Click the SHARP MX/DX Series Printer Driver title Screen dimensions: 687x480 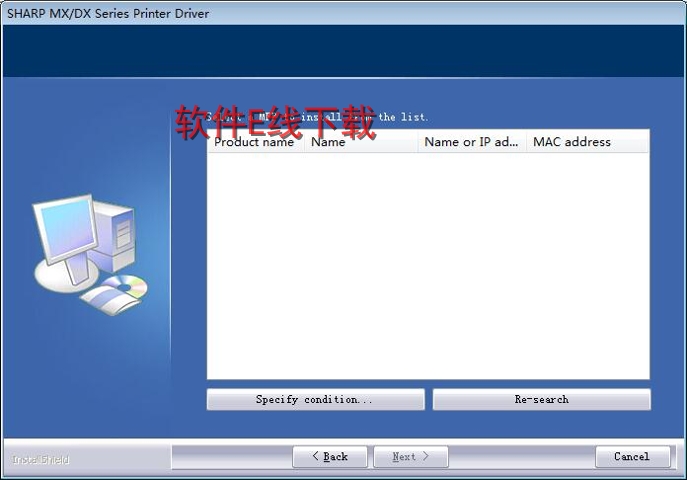click(108, 13)
